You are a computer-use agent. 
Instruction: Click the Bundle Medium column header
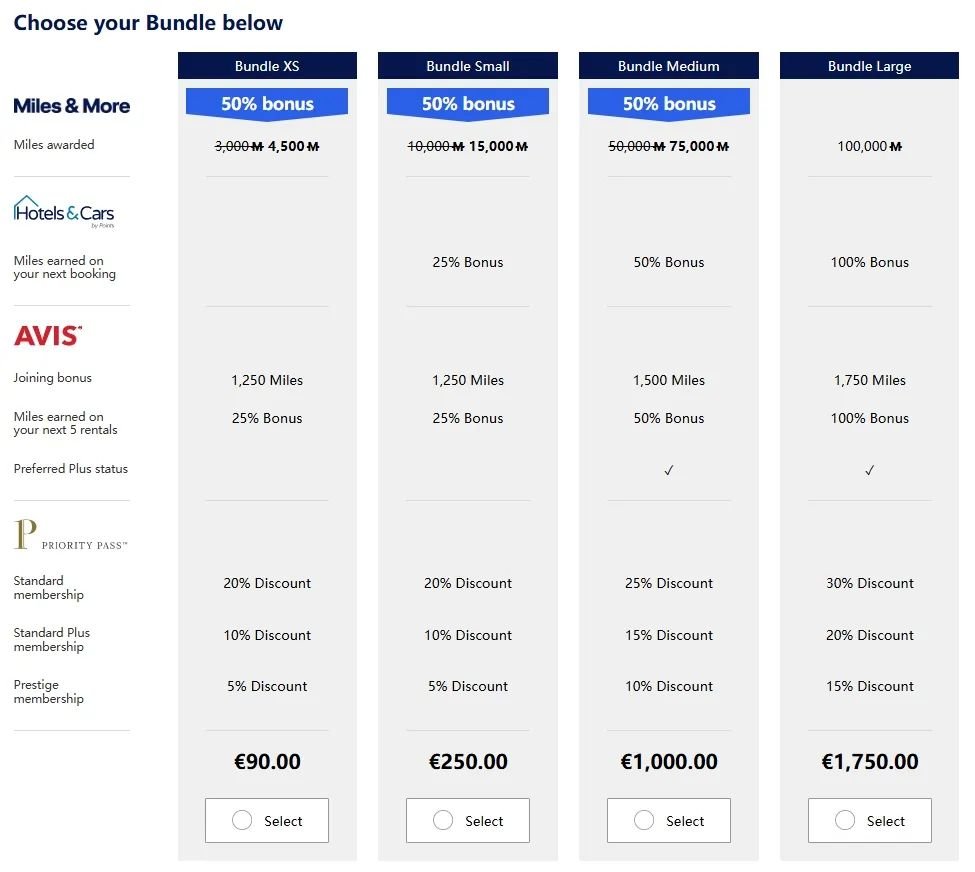pyautogui.click(x=668, y=66)
